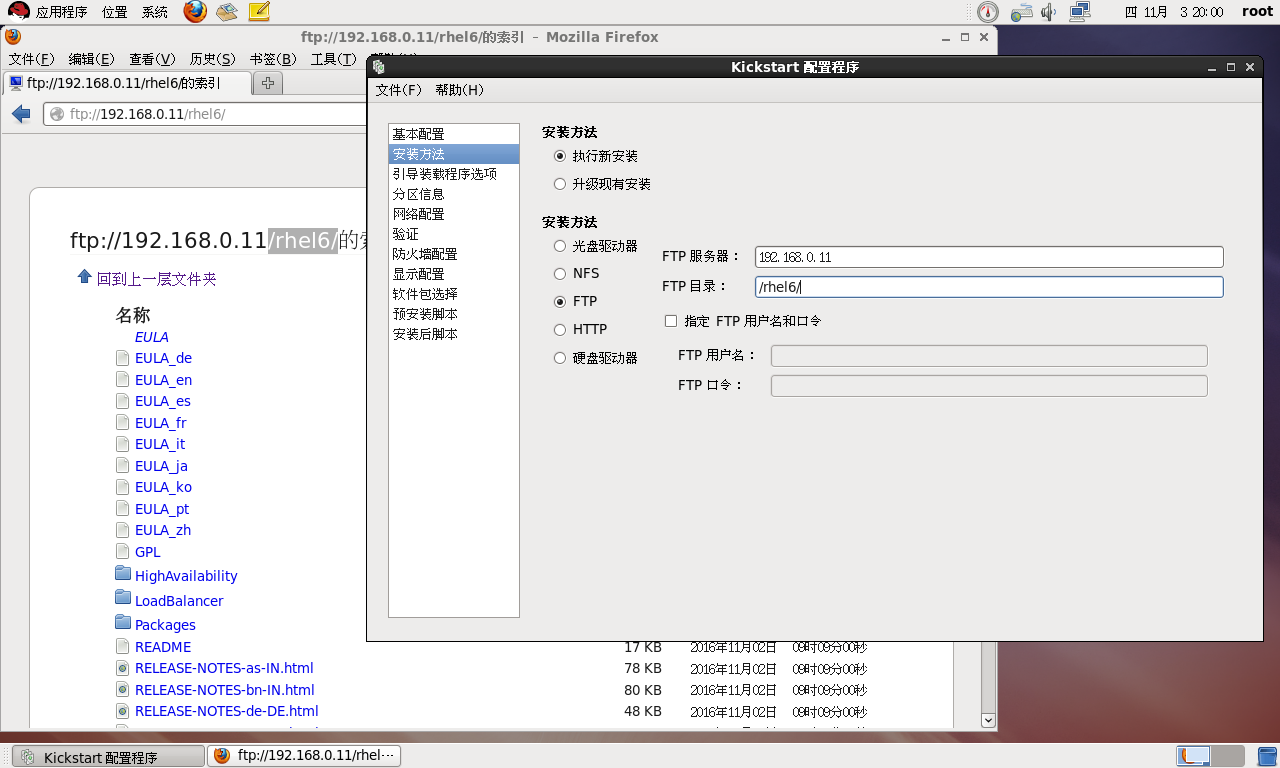Click the Firefox back arrow button
Image resolution: width=1280 pixels, height=768 pixels.
[21, 114]
